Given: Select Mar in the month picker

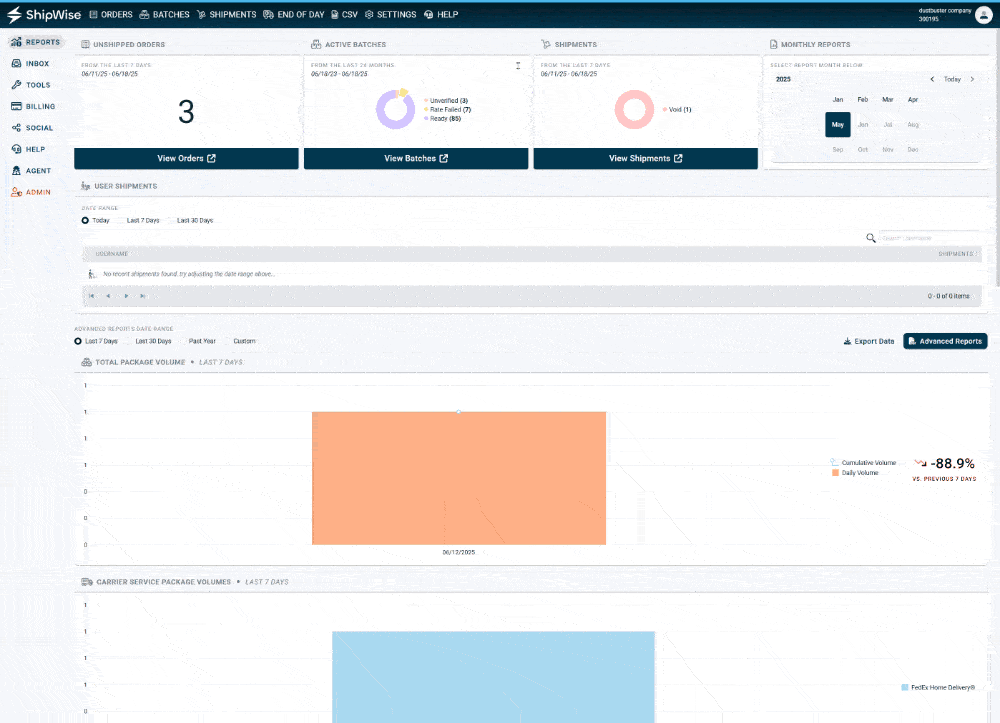Looking at the screenshot, I should [888, 99].
